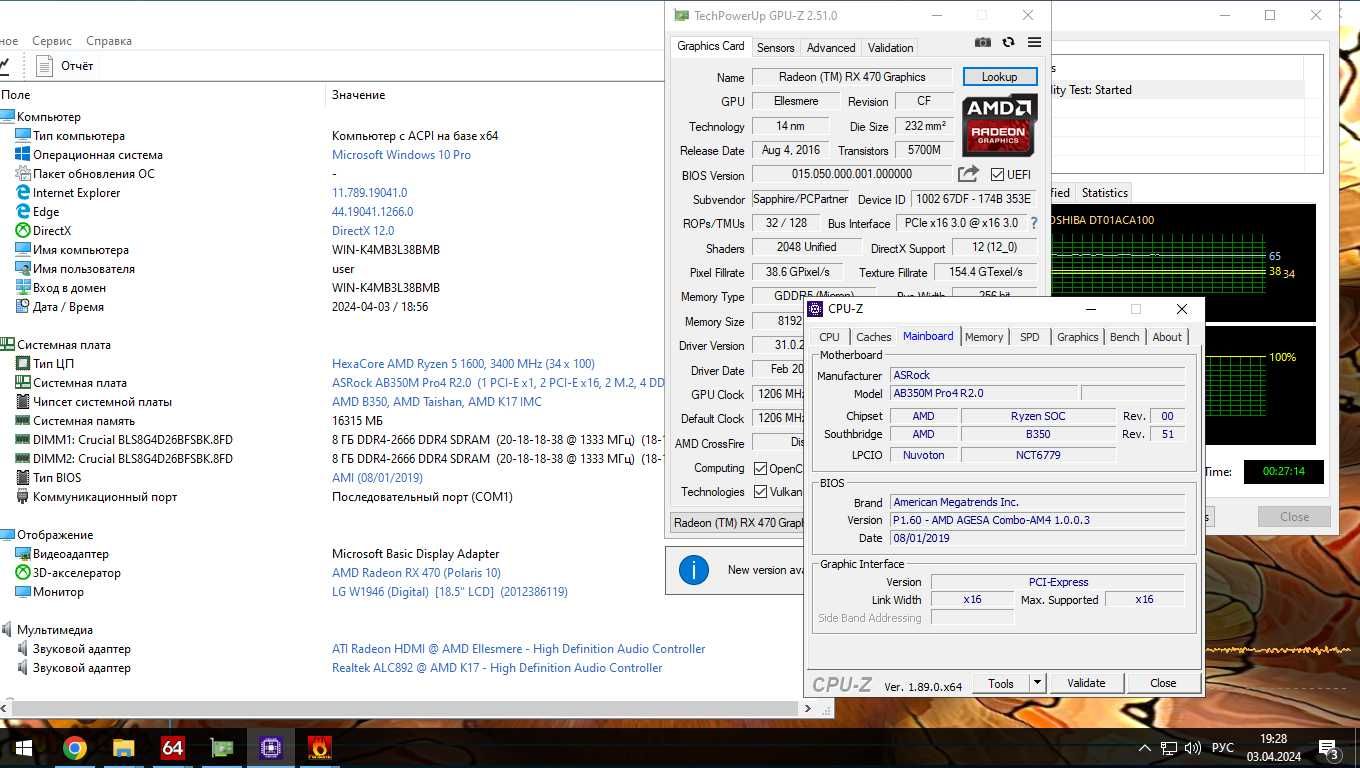1360x768 pixels.
Task: Click the РУС language indicator
Action: [1222, 748]
